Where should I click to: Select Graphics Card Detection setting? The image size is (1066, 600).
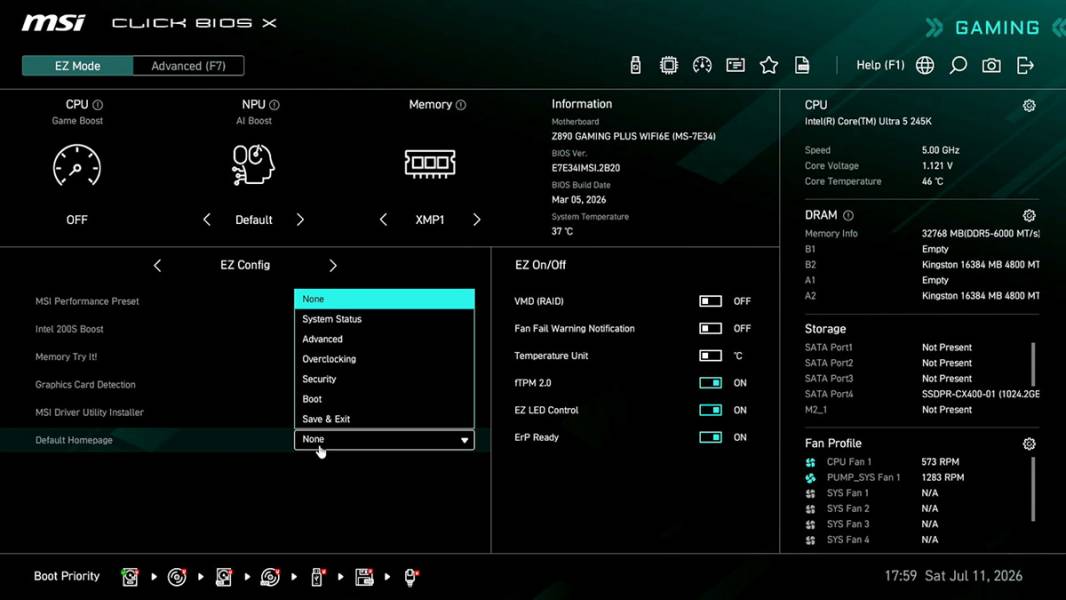coord(85,385)
